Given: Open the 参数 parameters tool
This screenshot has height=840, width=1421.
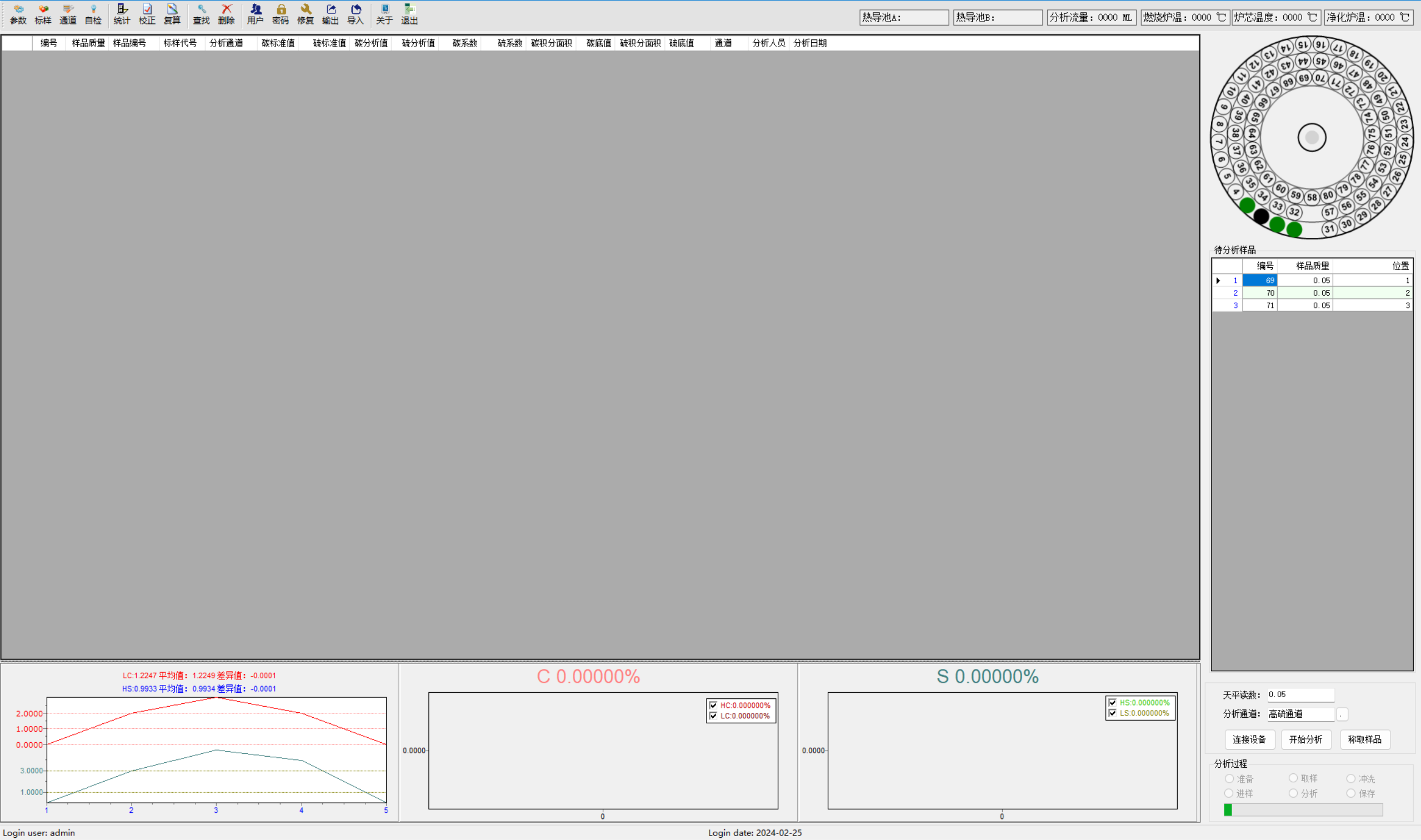Looking at the screenshot, I should pyautogui.click(x=18, y=14).
